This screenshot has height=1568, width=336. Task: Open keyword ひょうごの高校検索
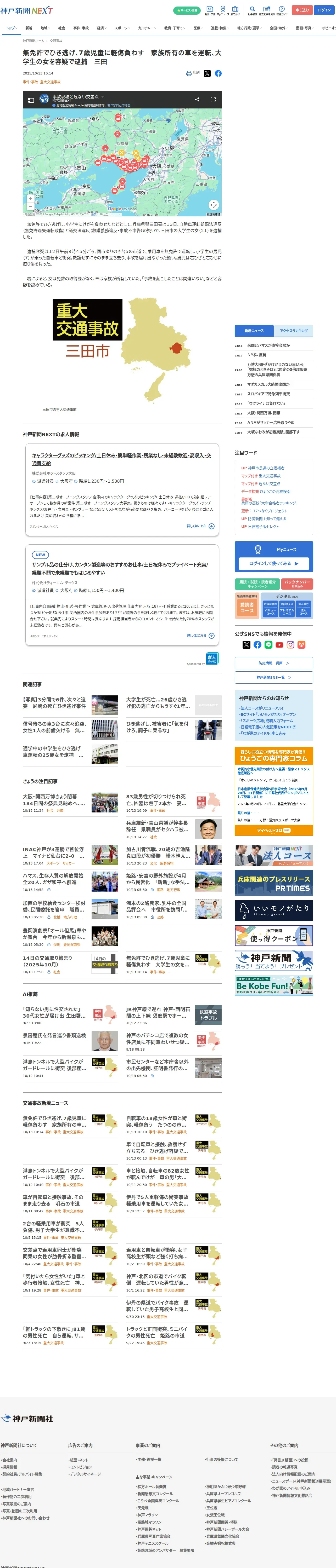click(x=275, y=491)
